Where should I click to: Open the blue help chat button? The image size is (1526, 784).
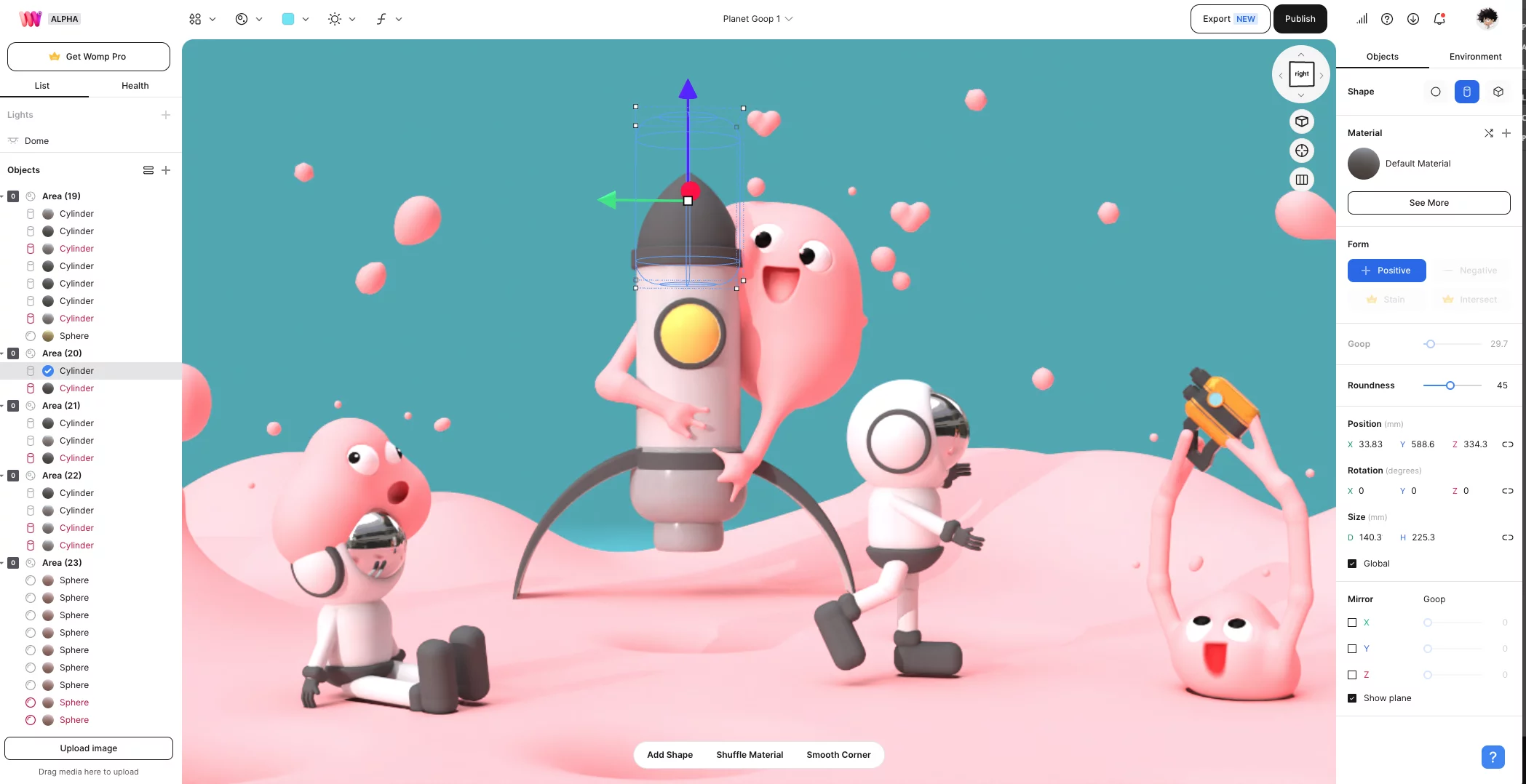(1493, 757)
